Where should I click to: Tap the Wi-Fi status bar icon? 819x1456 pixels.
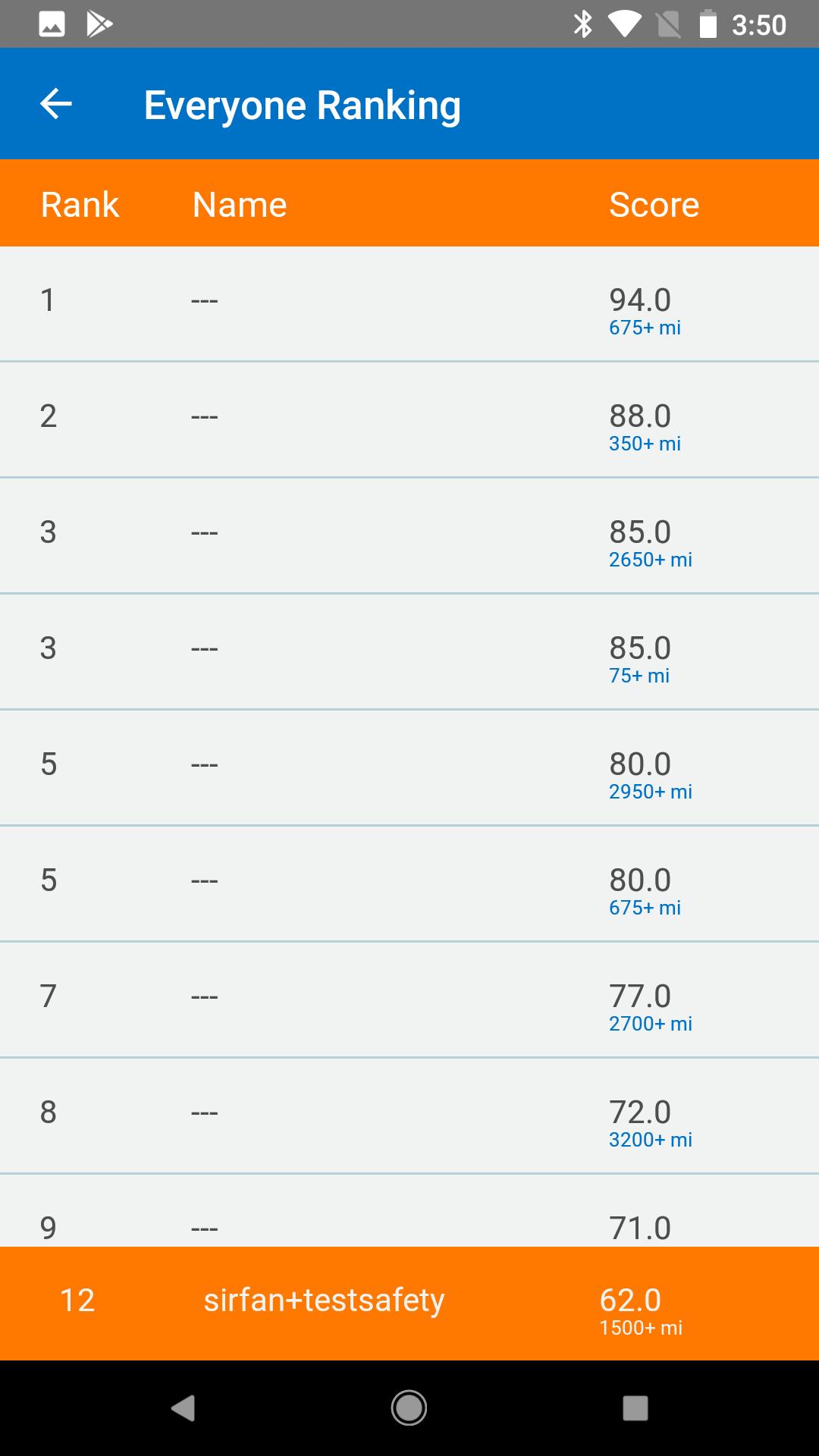click(x=623, y=24)
